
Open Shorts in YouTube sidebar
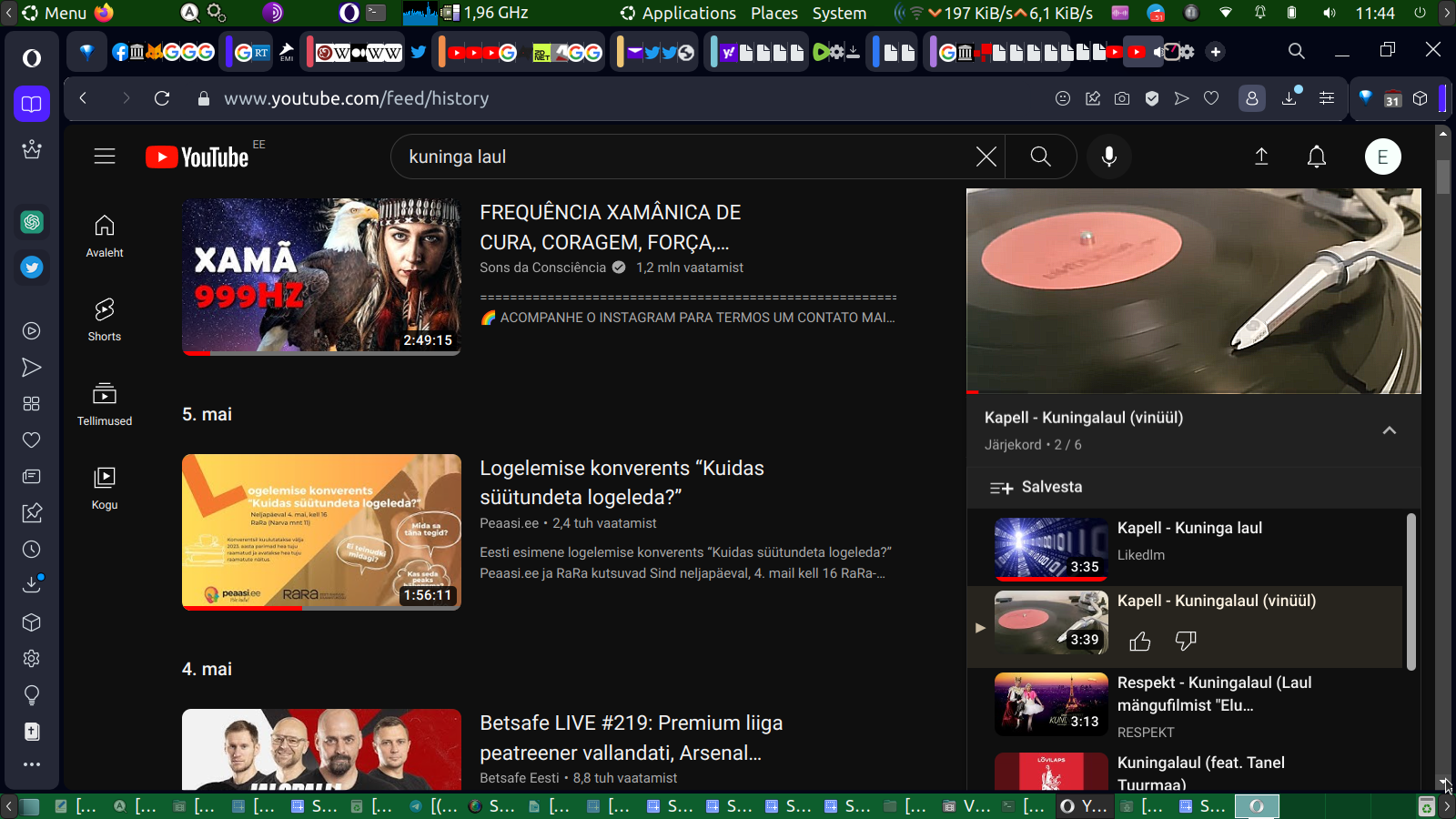click(x=105, y=319)
